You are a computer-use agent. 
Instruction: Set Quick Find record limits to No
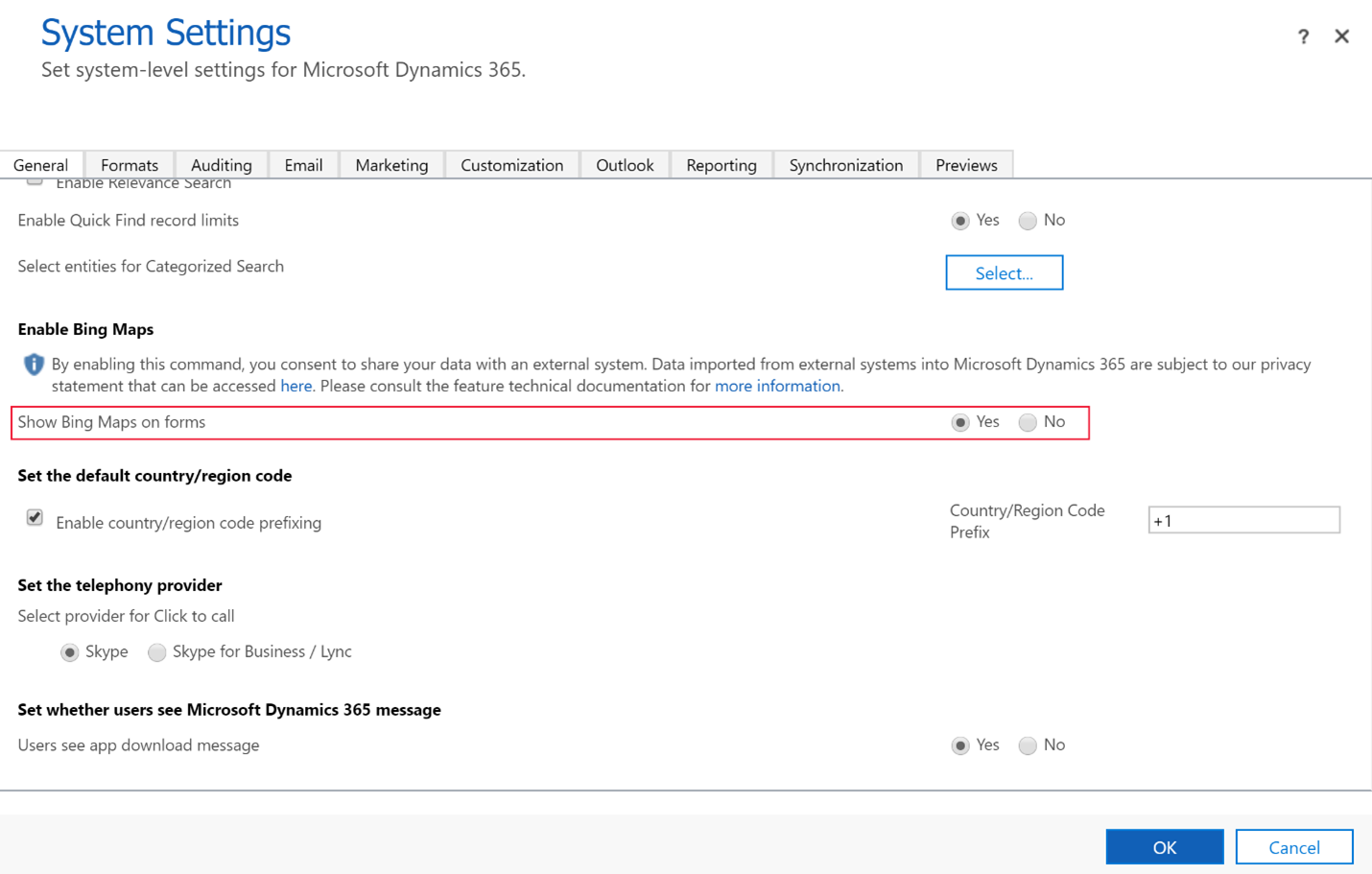pyautogui.click(x=1028, y=221)
